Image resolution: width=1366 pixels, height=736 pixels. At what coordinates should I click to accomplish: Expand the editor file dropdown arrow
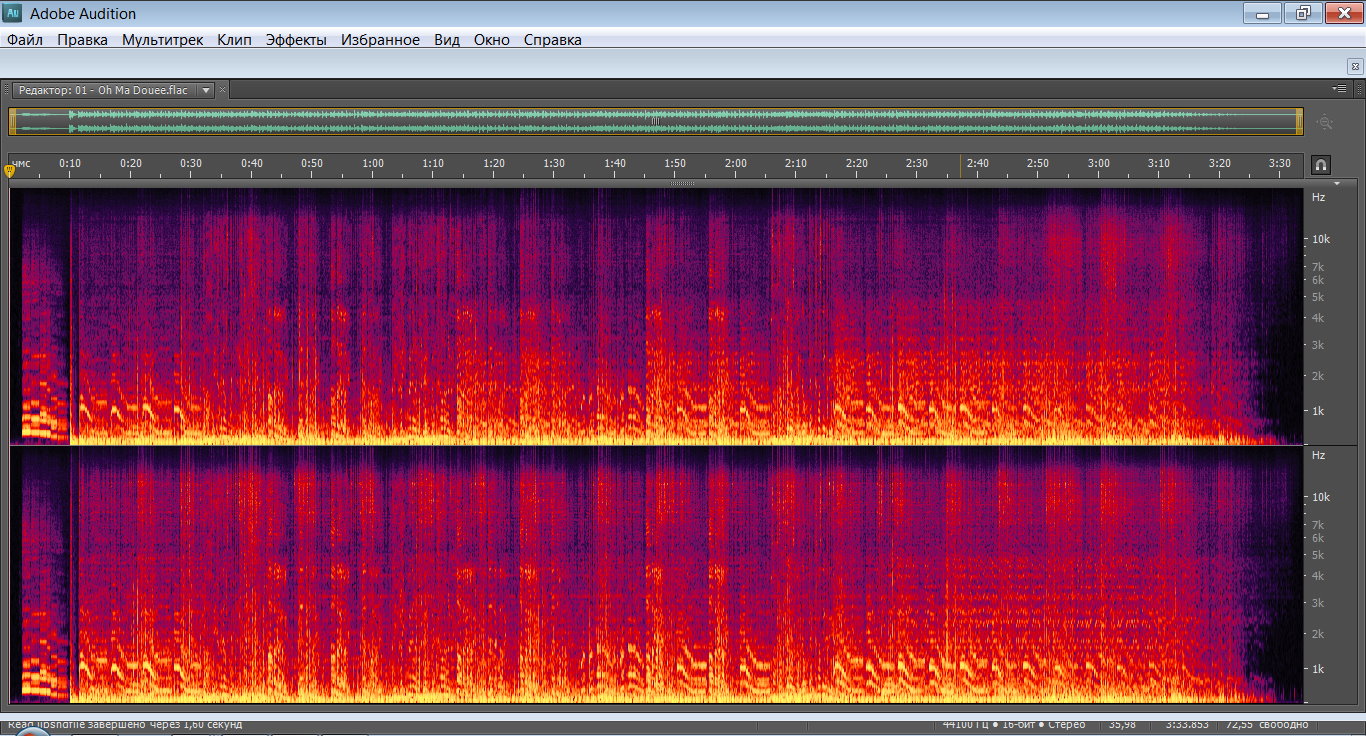tap(206, 90)
